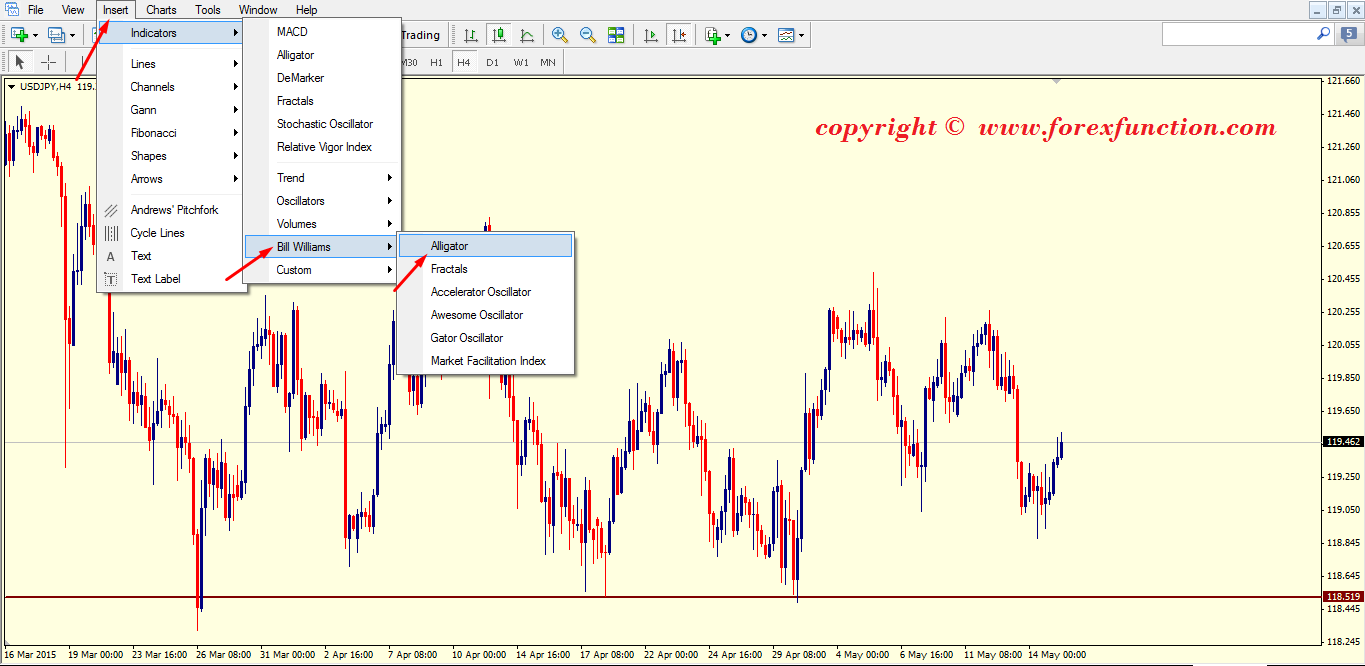Switch to the W1 timeframe
Screen dimensions: 1365x666
pos(521,62)
